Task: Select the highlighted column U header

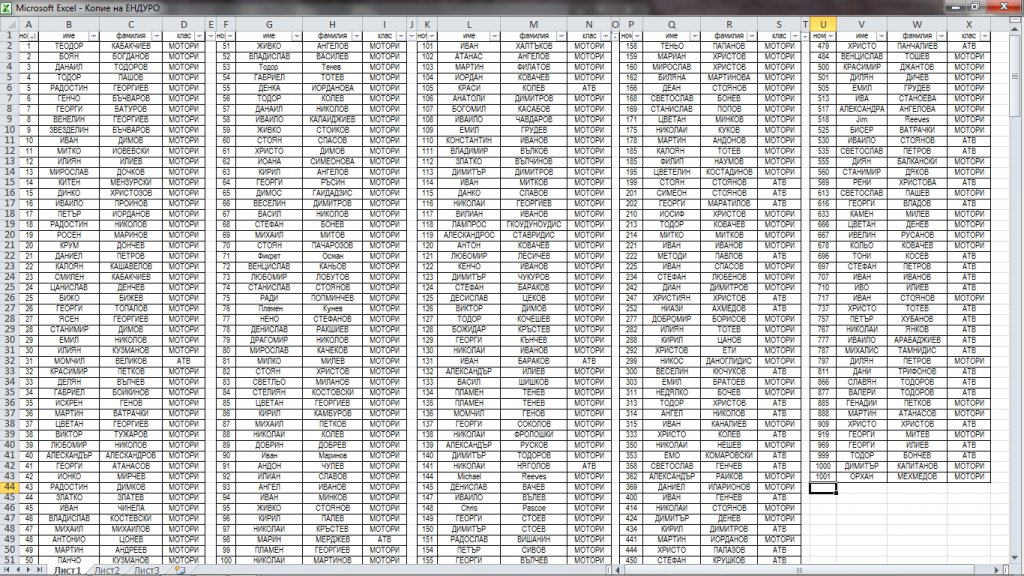Action: 823,24
